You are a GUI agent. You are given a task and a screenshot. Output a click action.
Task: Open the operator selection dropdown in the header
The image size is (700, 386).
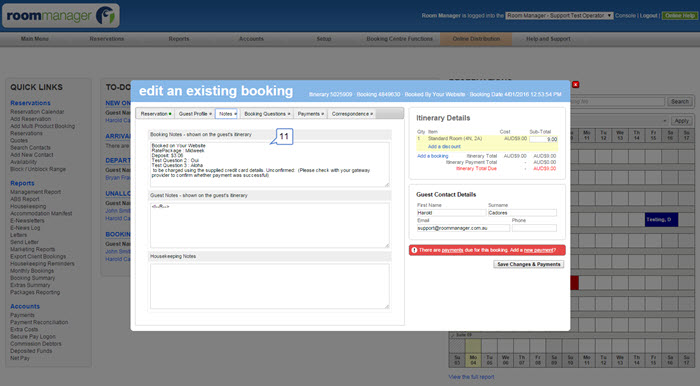(559, 16)
